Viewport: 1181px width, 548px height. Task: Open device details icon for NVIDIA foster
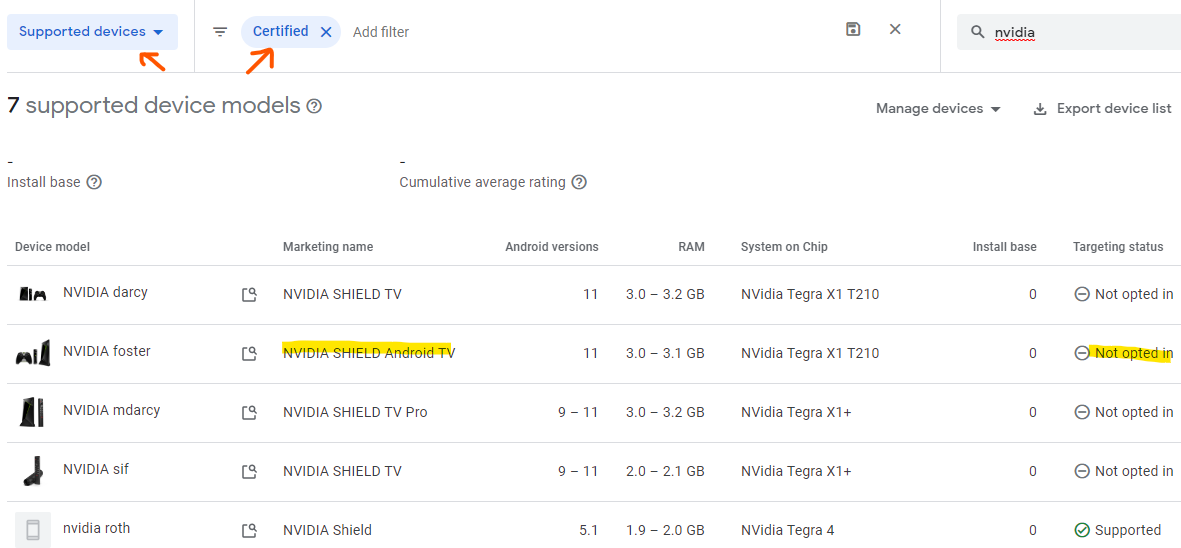pyautogui.click(x=249, y=353)
